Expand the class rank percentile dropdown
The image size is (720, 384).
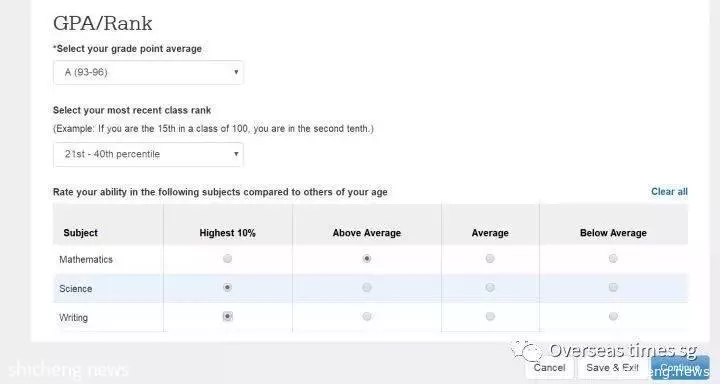148,154
